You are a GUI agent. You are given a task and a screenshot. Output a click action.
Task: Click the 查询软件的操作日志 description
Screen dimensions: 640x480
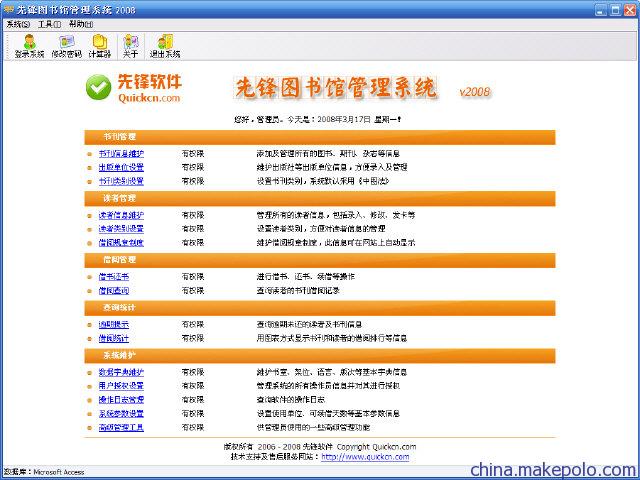click(291, 400)
